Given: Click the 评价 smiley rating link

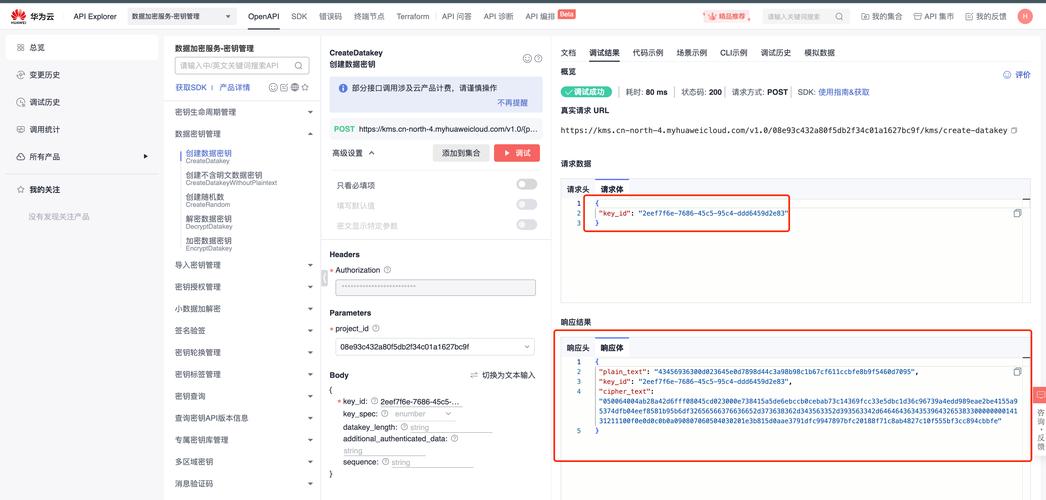Looking at the screenshot, I should pos(1017,75).
